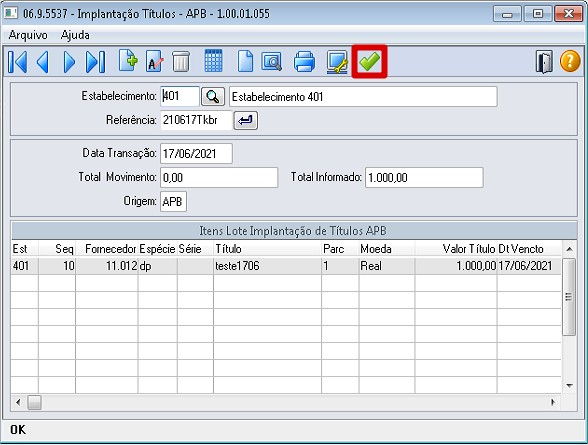This screenshot has height=445, width=588.
Task: Click the modify record pencil icon
Action: [154, 61]
